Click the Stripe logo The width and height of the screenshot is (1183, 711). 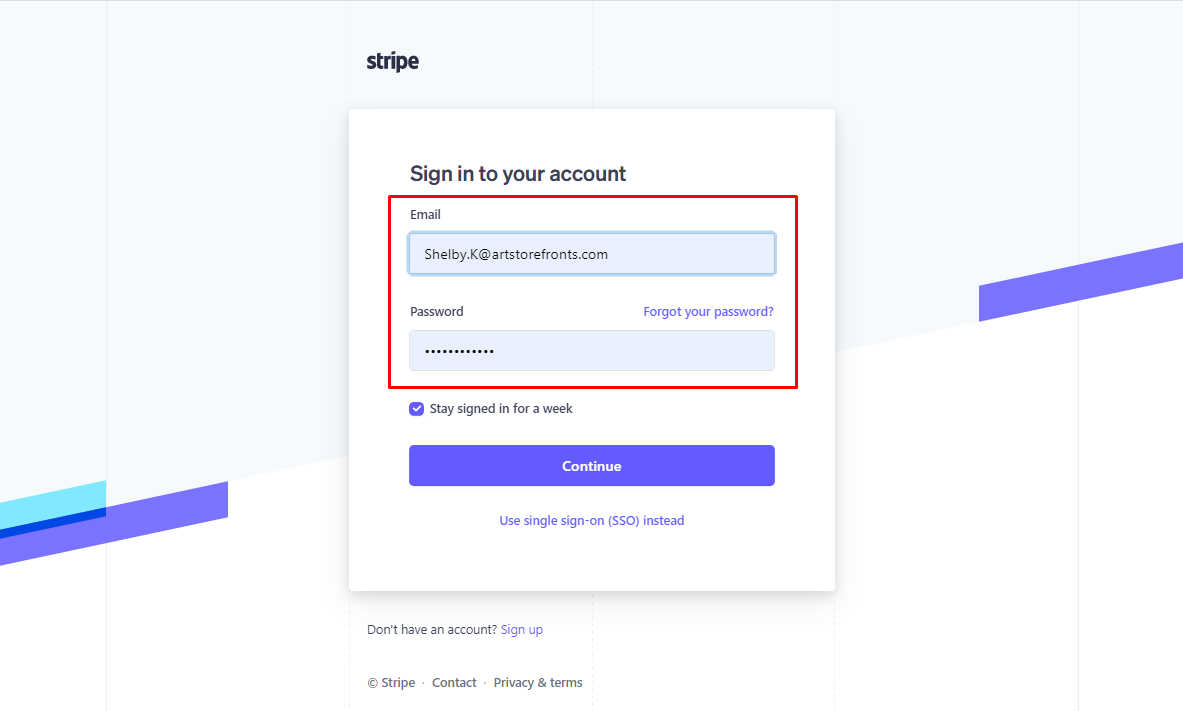pos(392,61)
